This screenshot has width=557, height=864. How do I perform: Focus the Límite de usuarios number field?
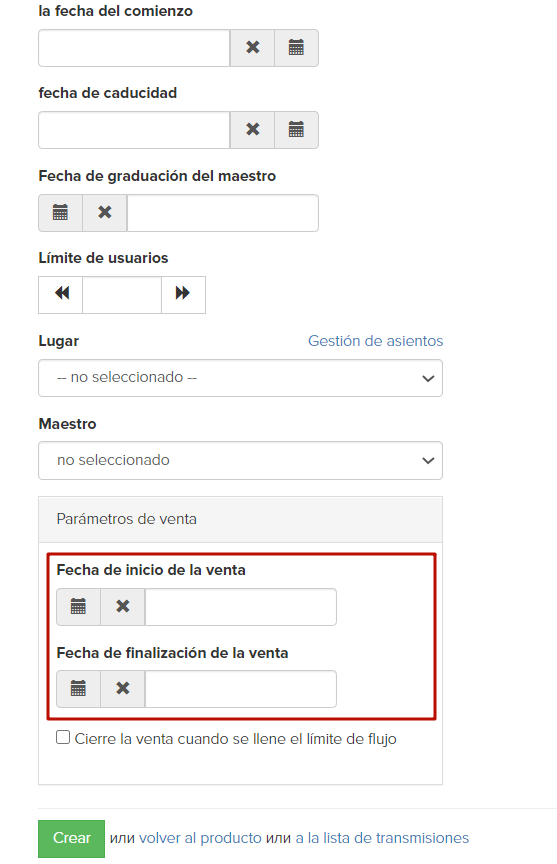(122, 295)
